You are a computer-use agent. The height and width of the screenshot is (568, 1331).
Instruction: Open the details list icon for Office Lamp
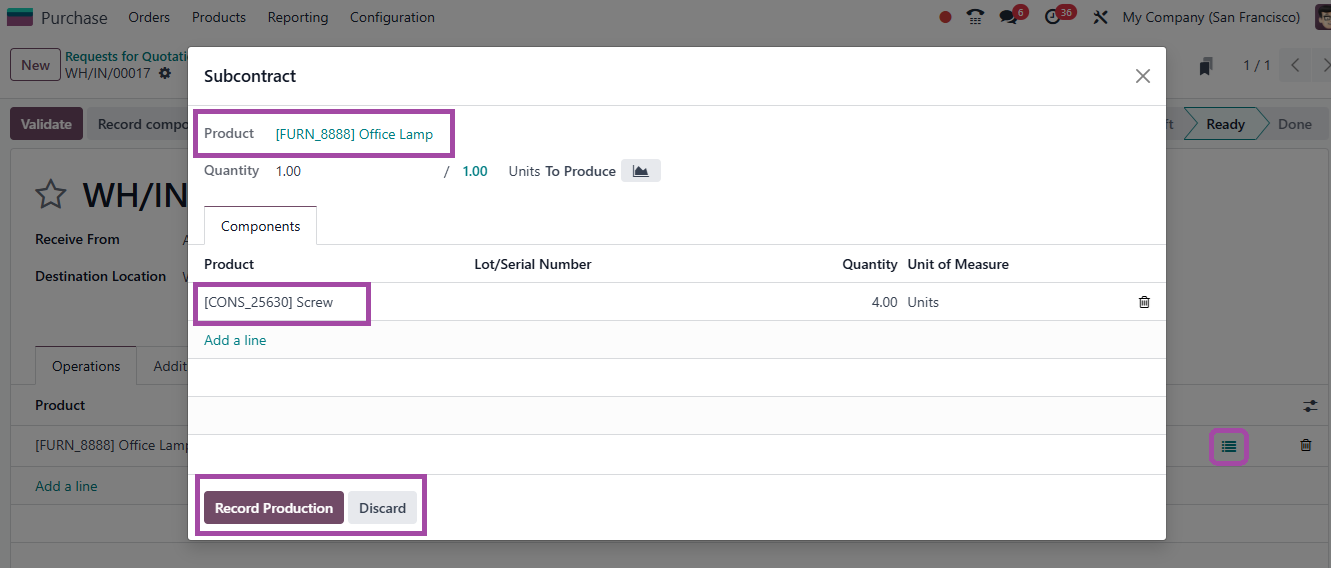[x=1229, y=446]
